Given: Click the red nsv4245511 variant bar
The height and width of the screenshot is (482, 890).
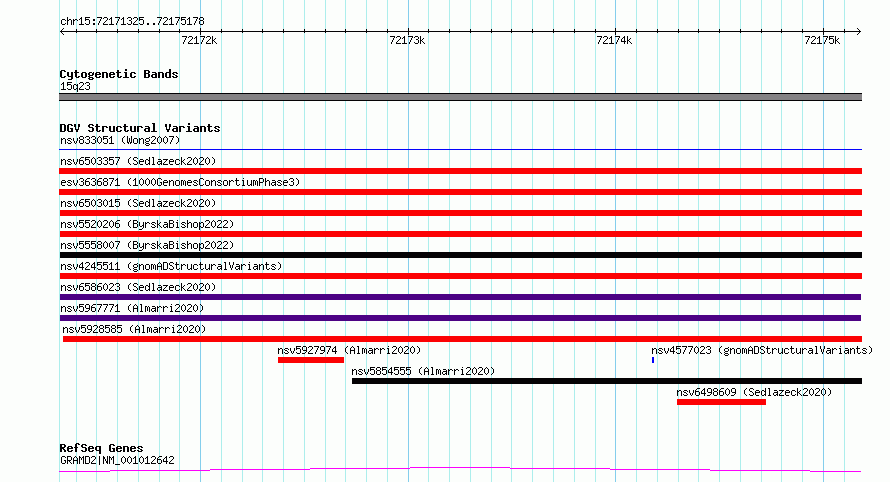Looking at the screenshot, I should click(x=460, y=276).
